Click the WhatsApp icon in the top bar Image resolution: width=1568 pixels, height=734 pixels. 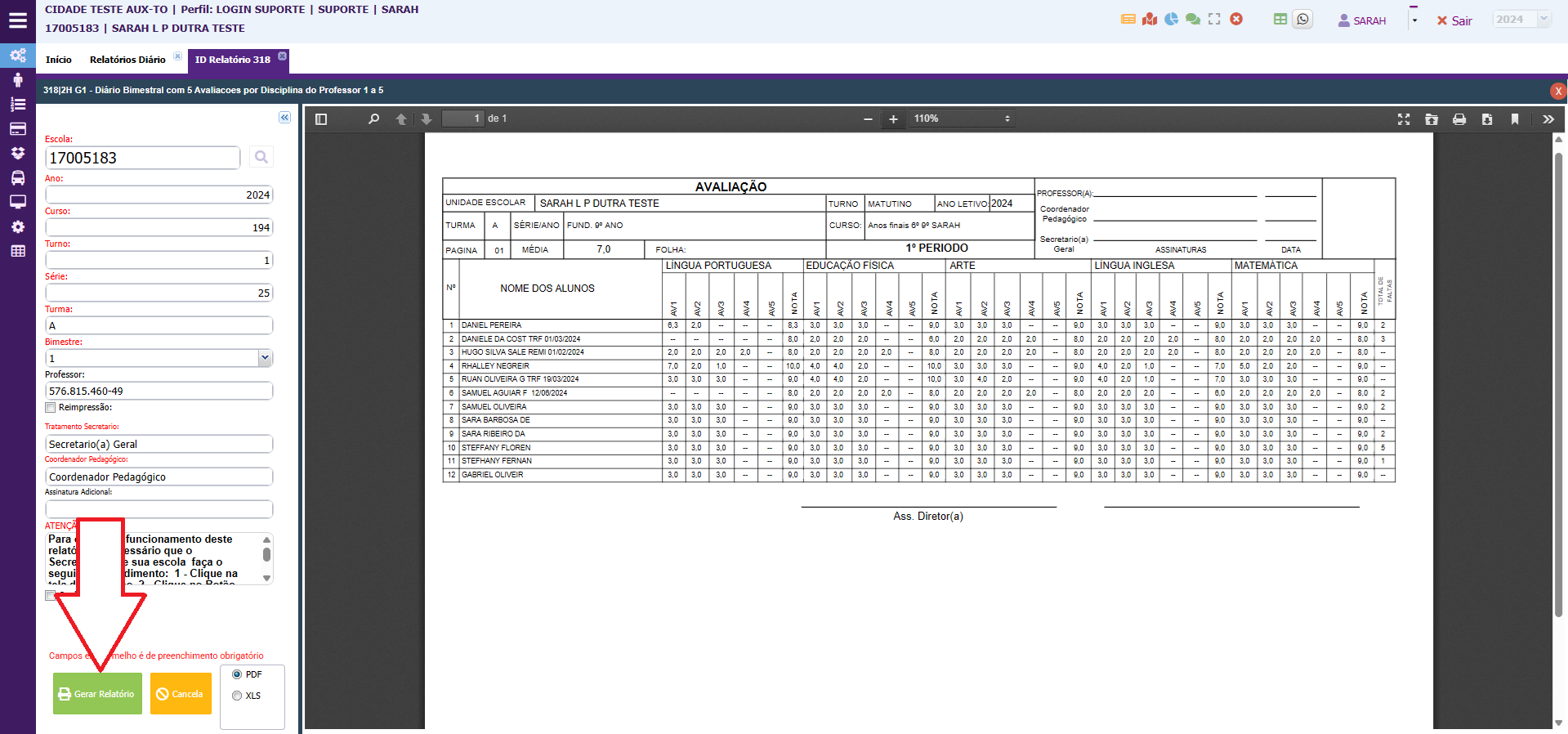click(x=1302, y=20)
